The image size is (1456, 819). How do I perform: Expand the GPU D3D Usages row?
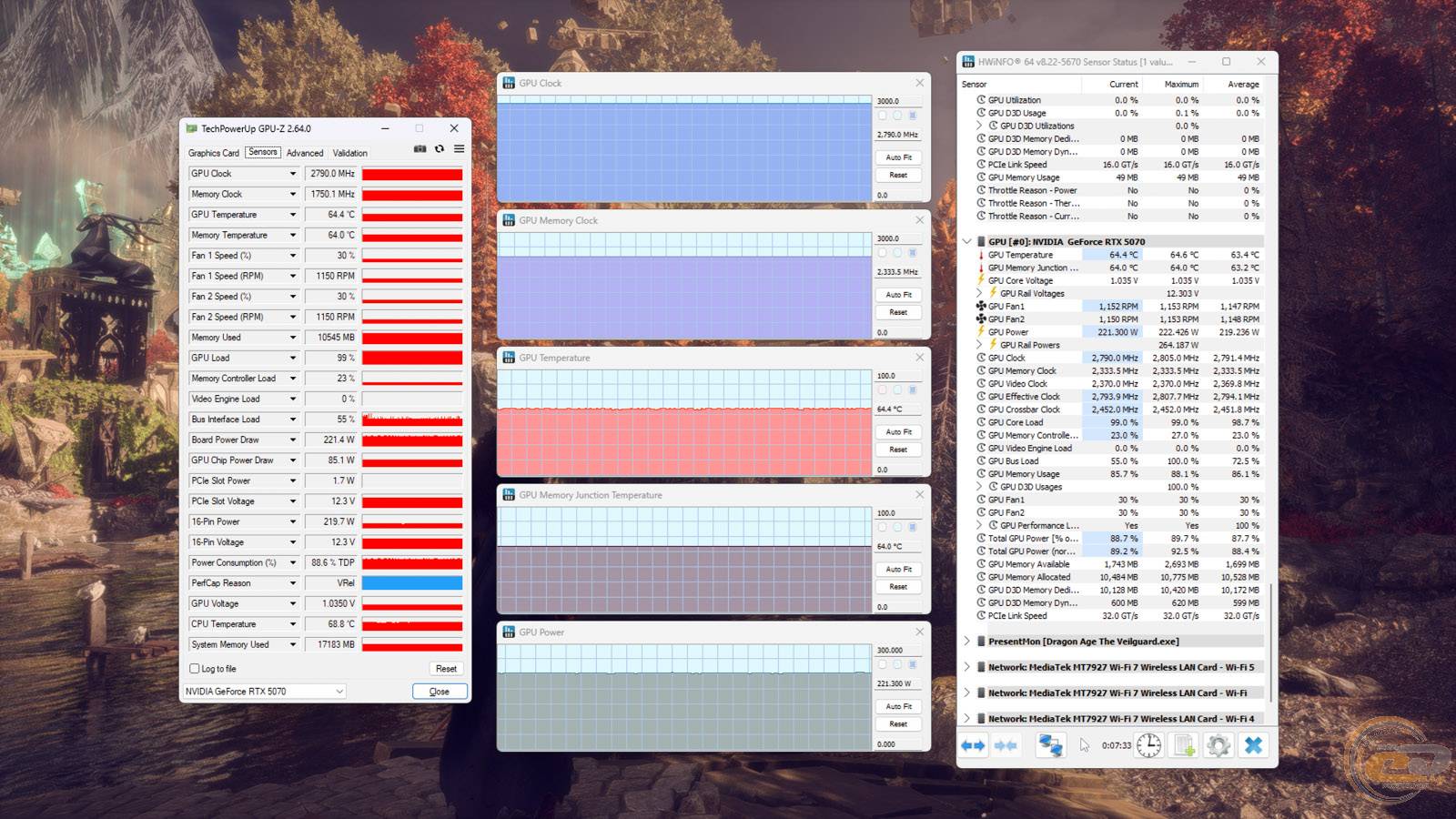coord(979,487)
